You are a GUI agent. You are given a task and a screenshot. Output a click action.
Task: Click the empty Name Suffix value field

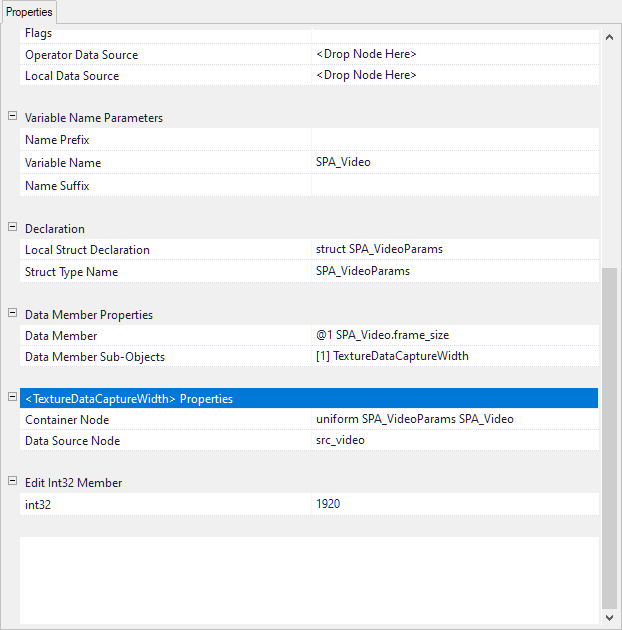455,185
